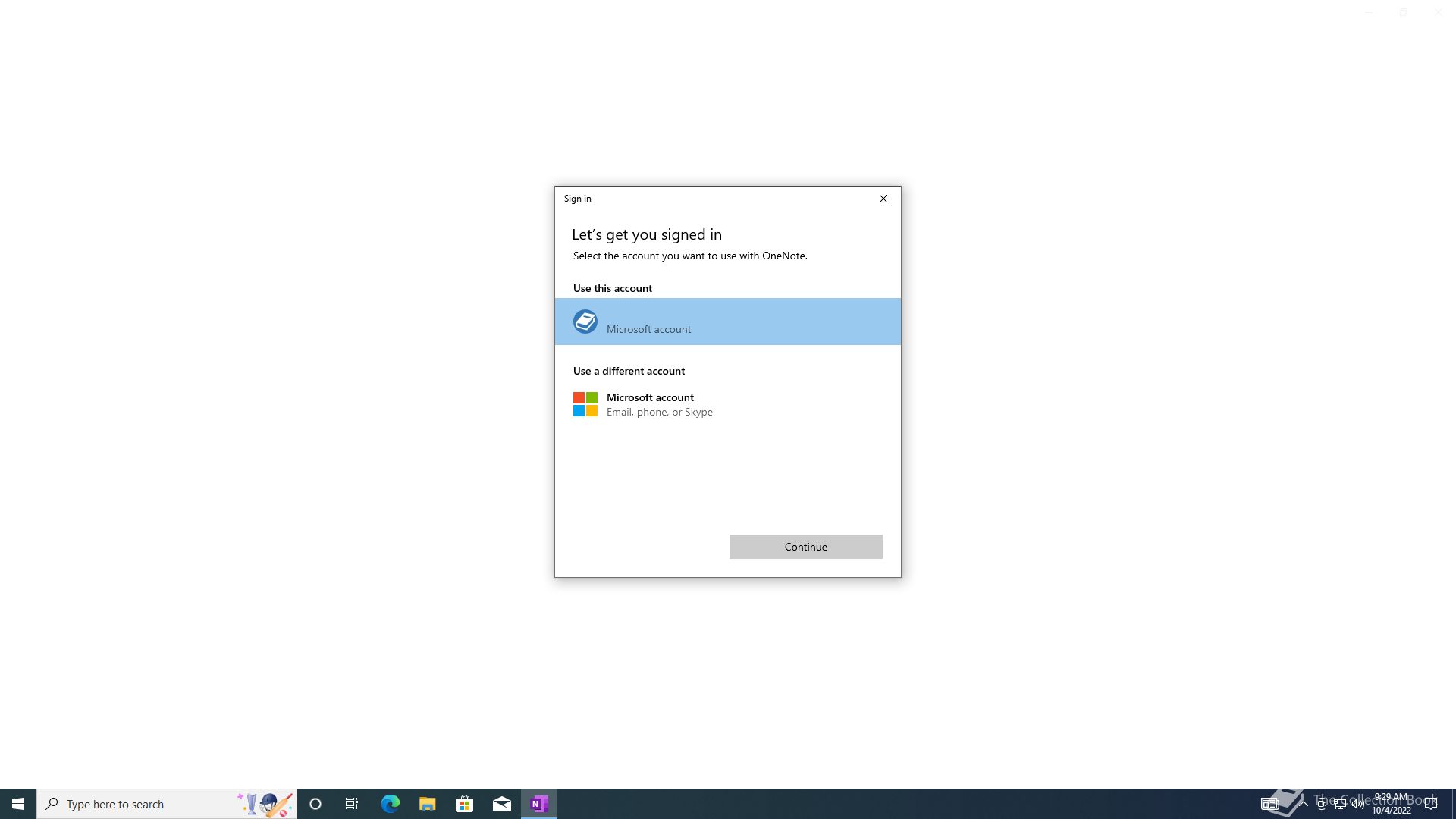Open Microsoft Store from the taskbar
The width and height of the screenshot is (1456, 819).
click(464, 804)
